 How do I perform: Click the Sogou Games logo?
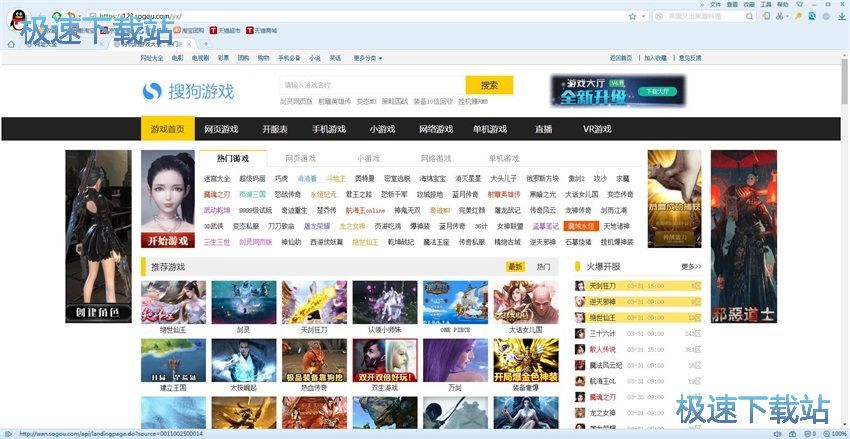coord(189,92)
